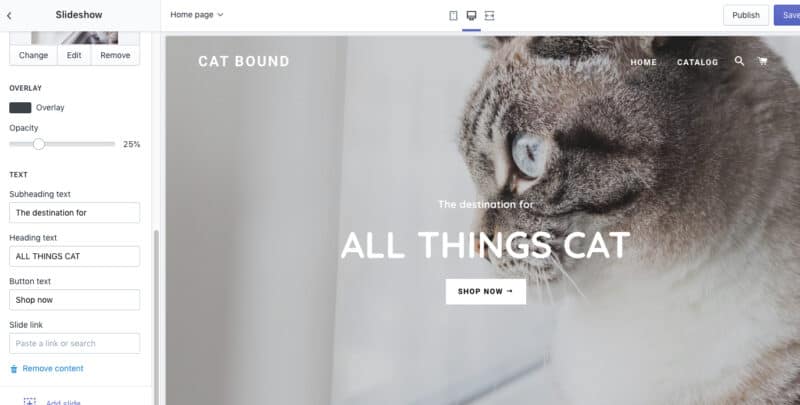Screen dimensions: 800x405
Task: Open the shopping cart icon
Action: [762, 61]
